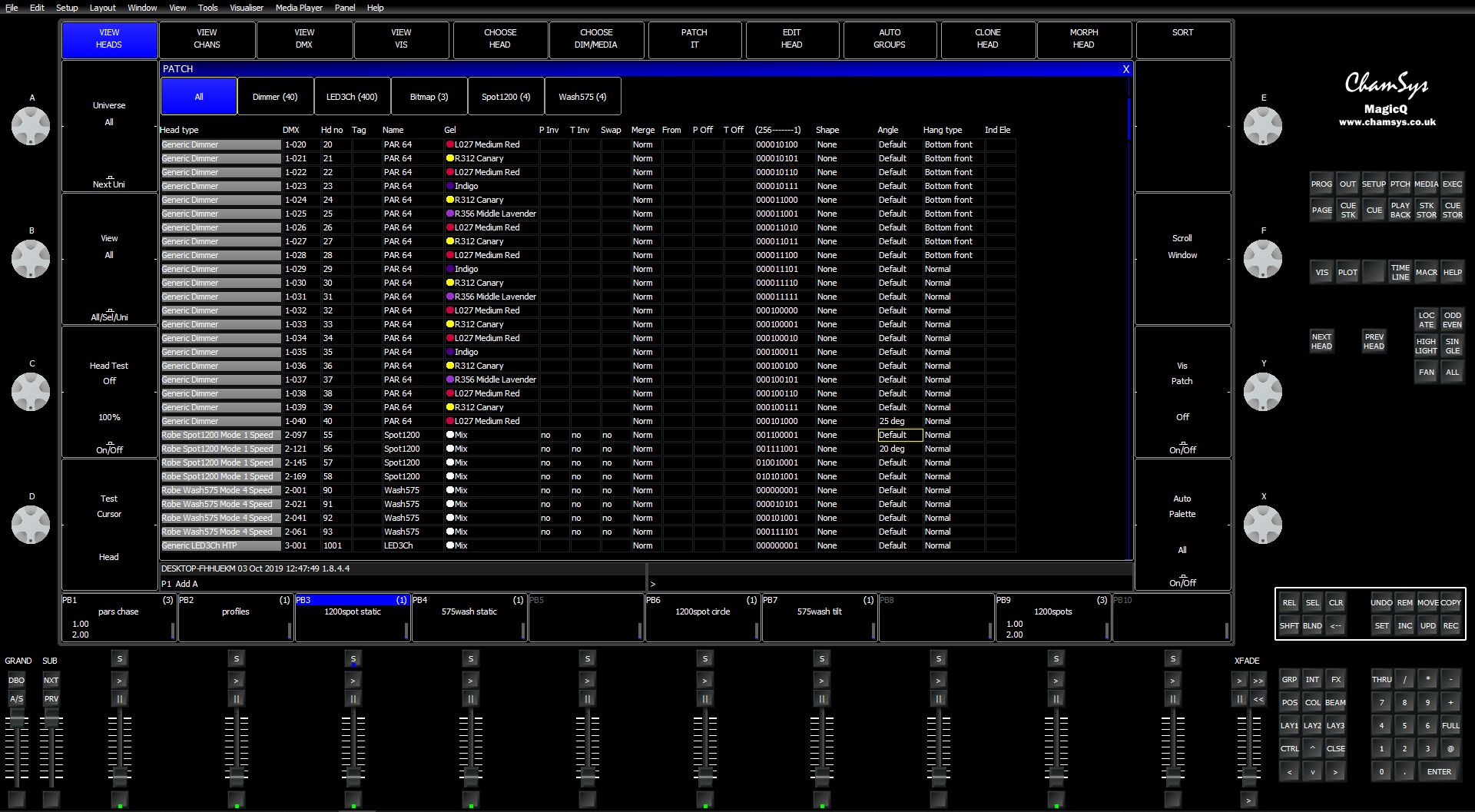The height and width of the screenshot is (812, 1475).
Task: Click the PATCH IT soft button
Action: [694, 38]
